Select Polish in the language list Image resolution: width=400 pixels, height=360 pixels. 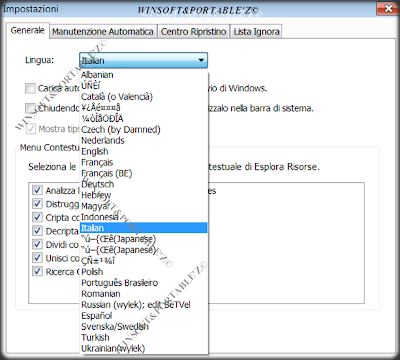pyautogui.click(x=144, y=272)
